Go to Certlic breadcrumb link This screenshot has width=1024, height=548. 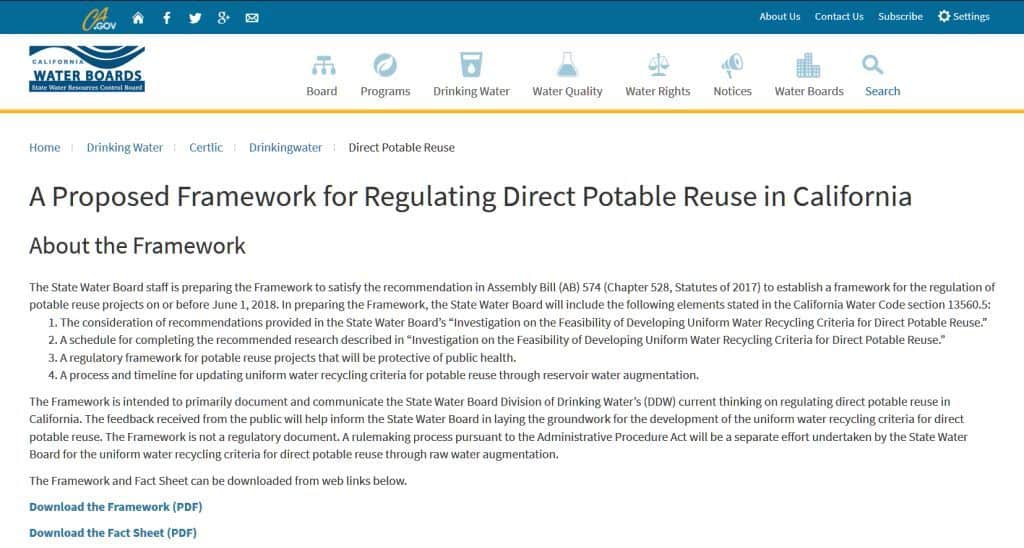[206, 148]
